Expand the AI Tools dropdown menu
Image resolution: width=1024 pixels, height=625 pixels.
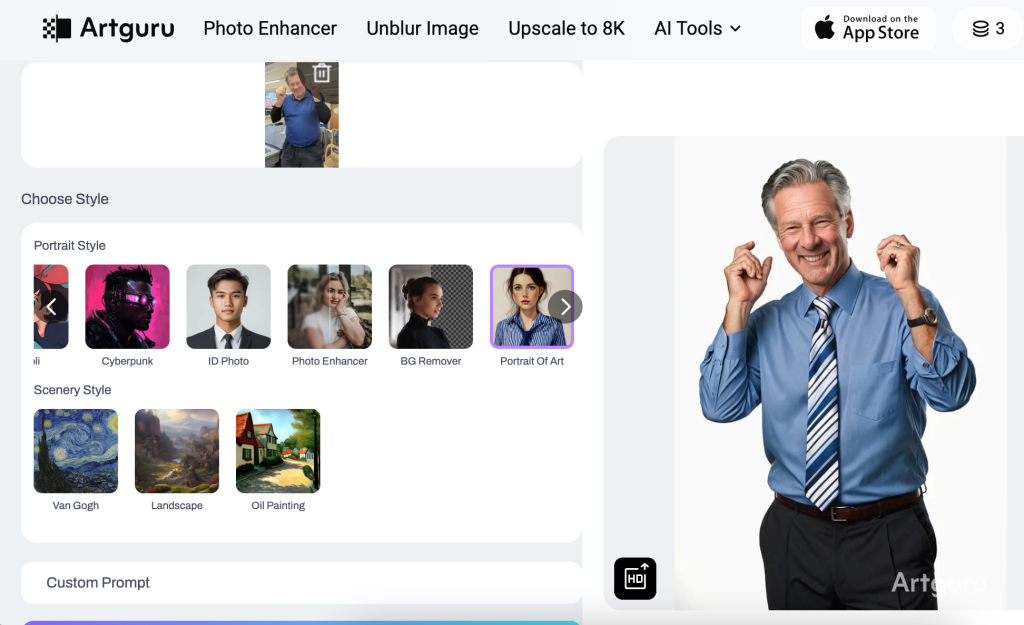pyautogui.click(x=697, y=28)
